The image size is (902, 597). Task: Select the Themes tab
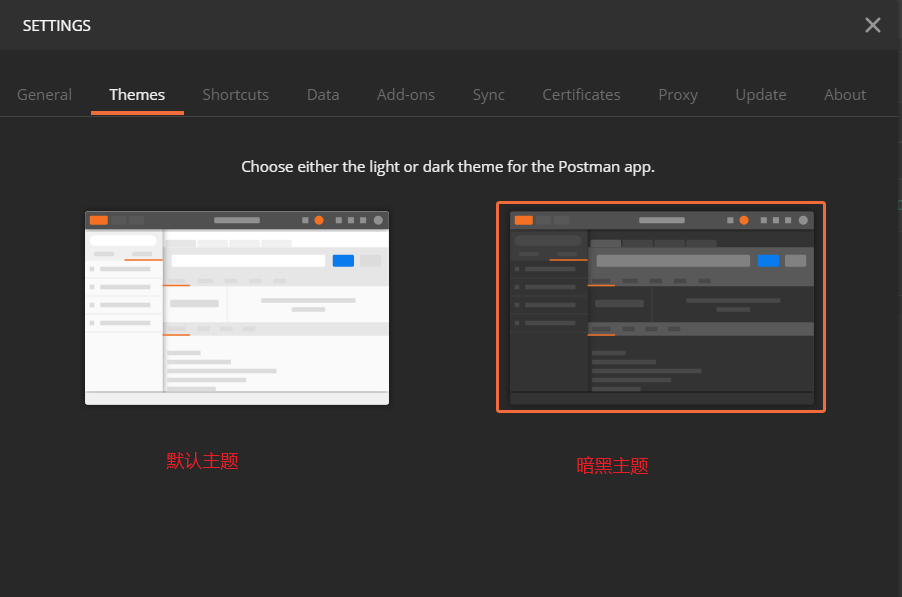tap(137, 94)
